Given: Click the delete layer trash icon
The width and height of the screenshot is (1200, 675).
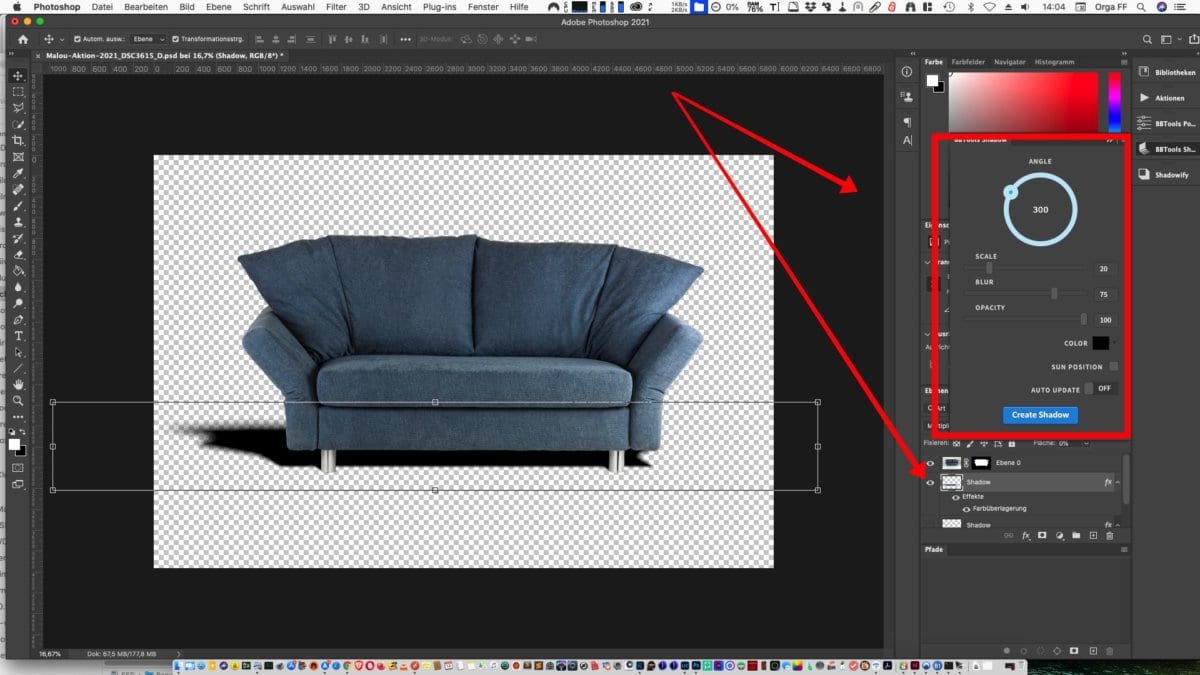Looking at the screenshot, I should 1108,536.
